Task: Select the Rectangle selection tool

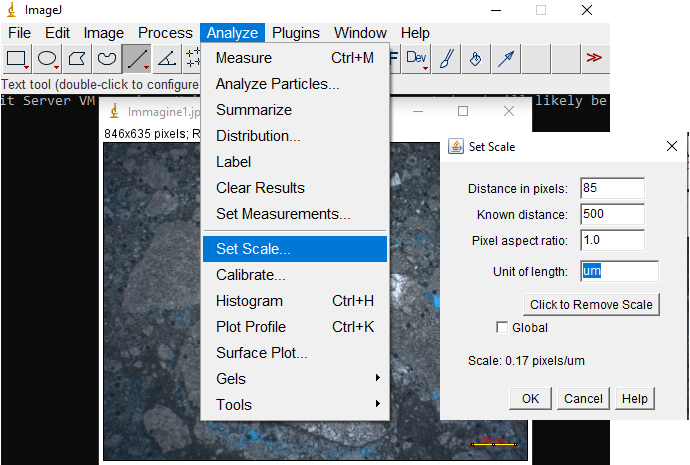Action: point(17,59)
